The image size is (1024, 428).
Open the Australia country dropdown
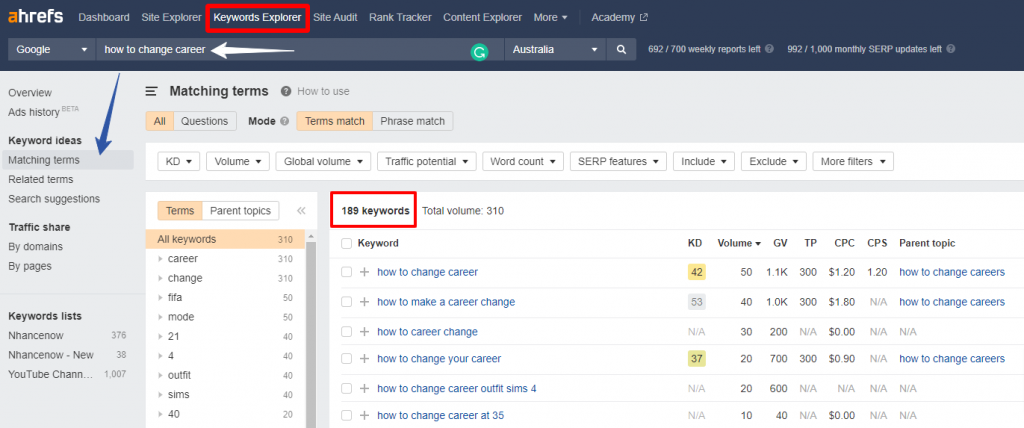[x=555, y=49]
